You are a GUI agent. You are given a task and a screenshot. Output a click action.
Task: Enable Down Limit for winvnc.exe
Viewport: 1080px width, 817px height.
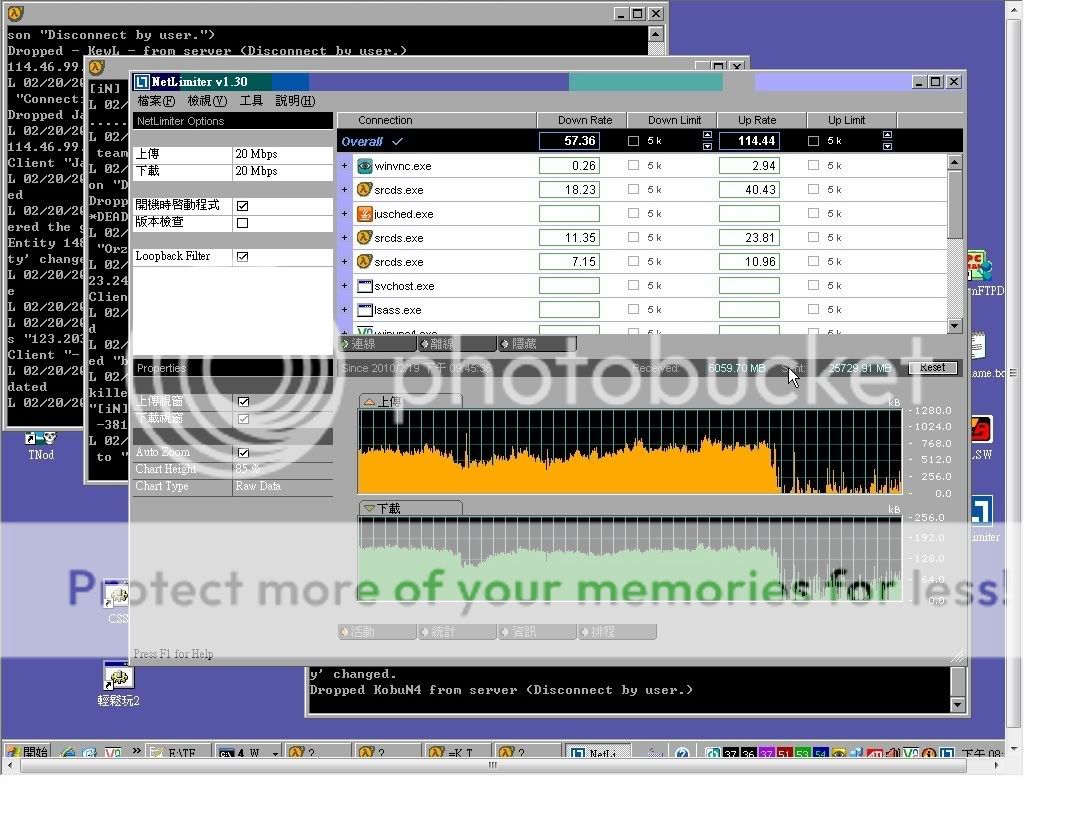click(x=633, y=165)
